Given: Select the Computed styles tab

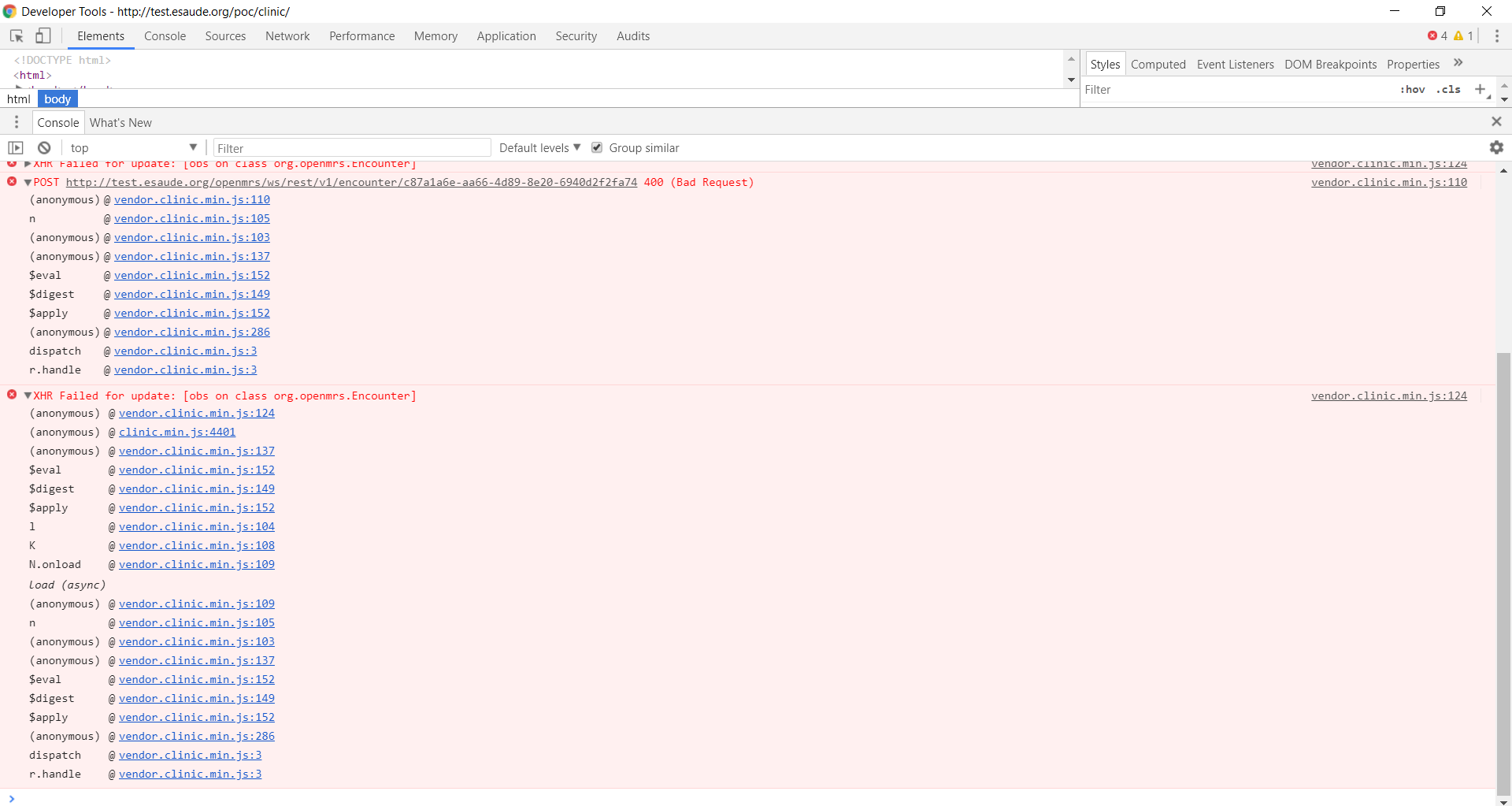Looking at the screenshot, I should click(x=1158, y=65).
